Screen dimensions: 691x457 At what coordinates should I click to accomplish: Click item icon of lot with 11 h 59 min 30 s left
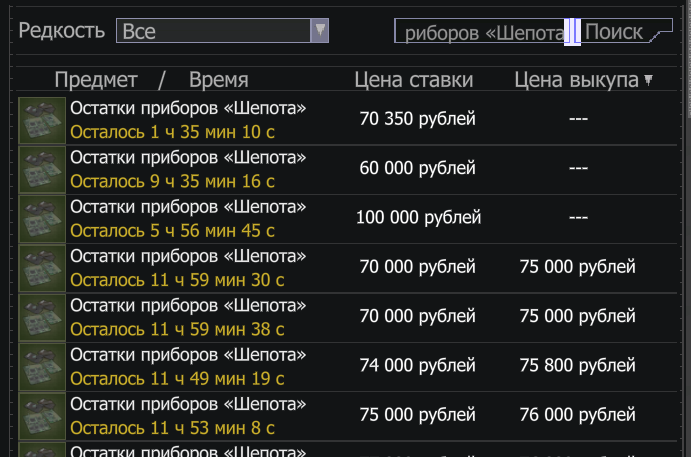(42, 268)
